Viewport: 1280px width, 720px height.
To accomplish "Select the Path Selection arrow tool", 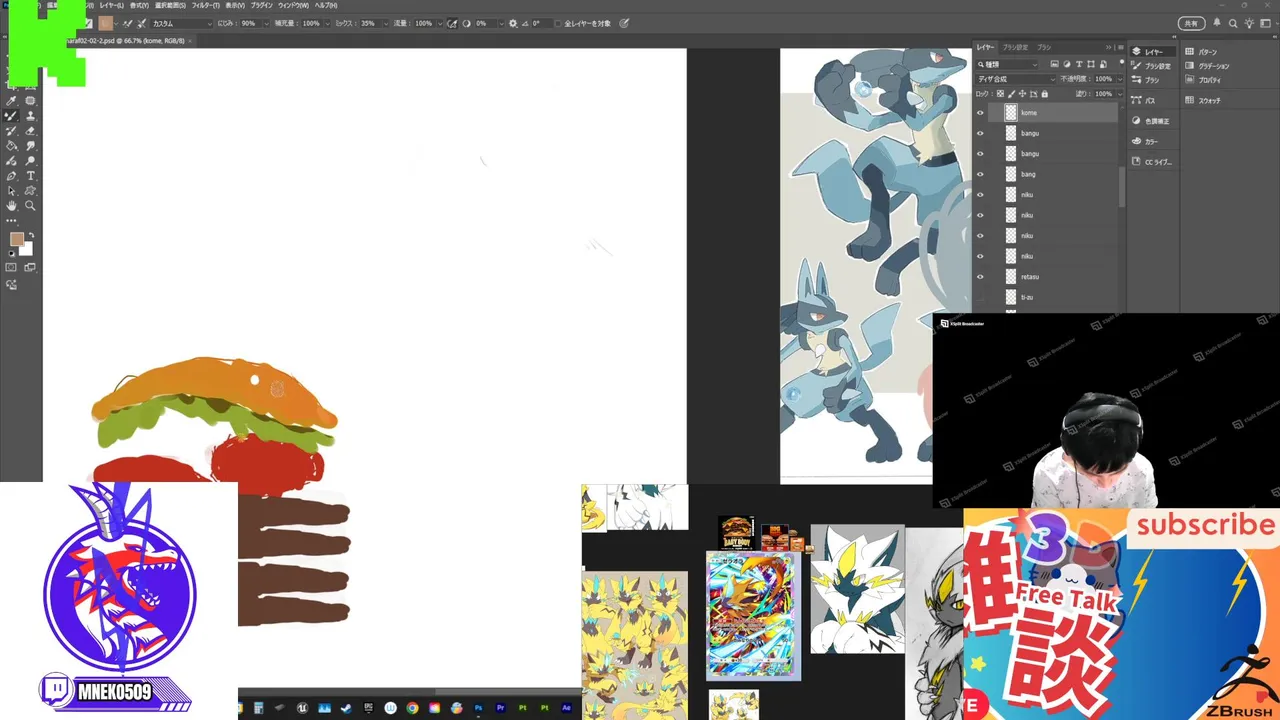I will (x=11, y=191).
